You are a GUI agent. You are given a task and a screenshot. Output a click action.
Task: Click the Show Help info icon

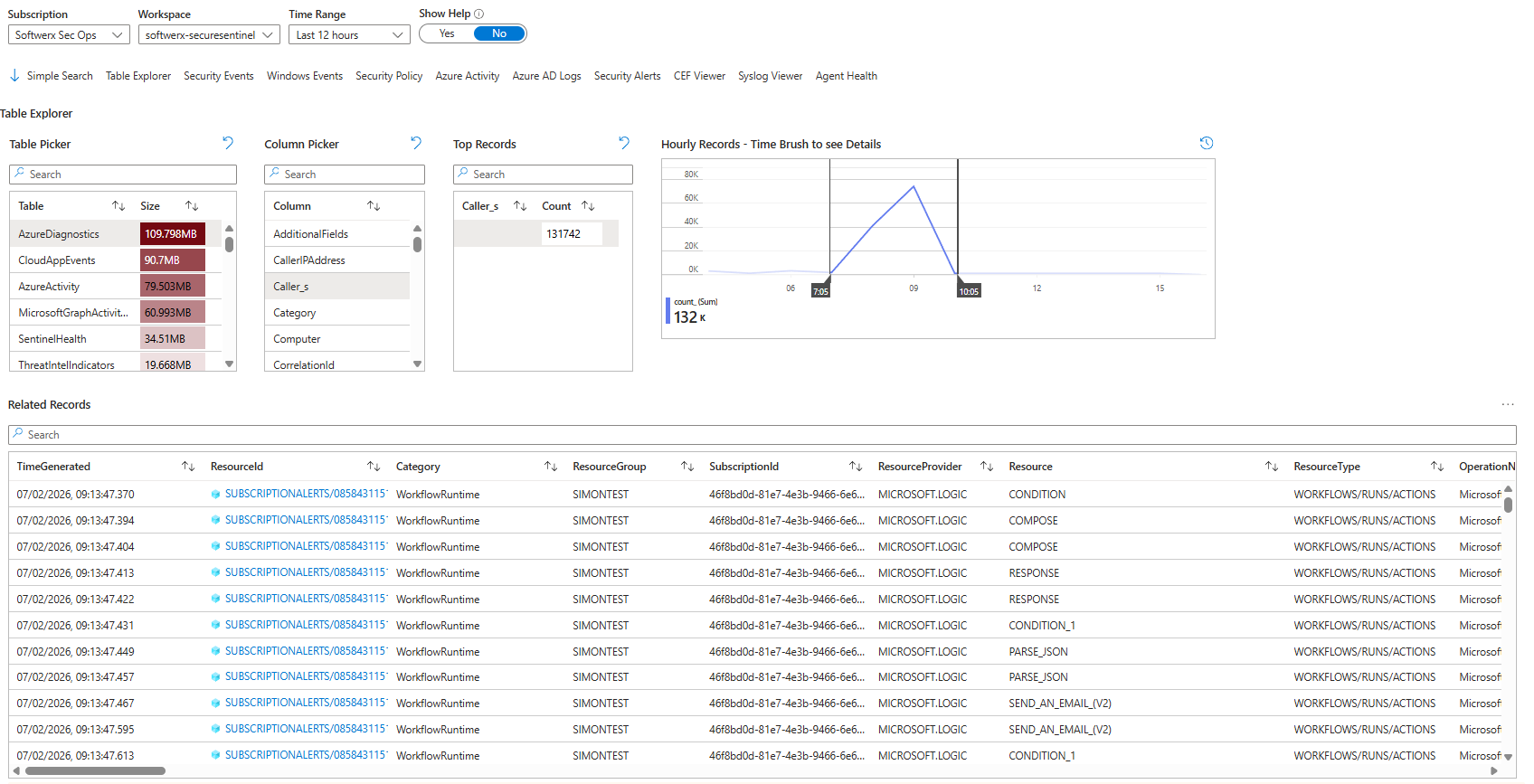(479, 14)
